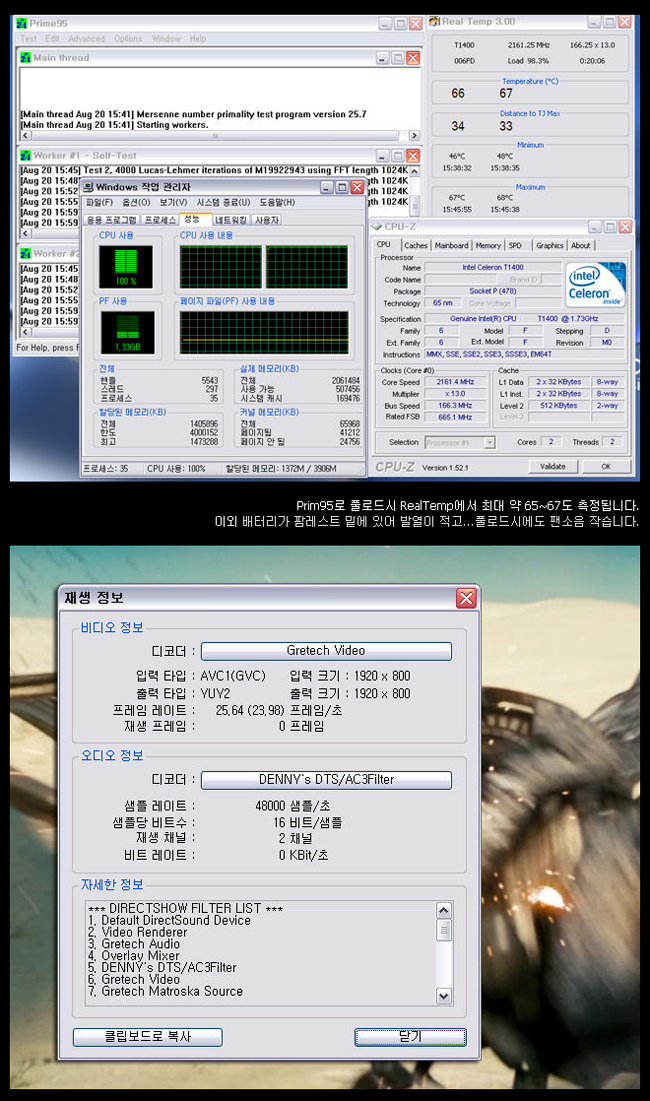
Task: Click the DENNY's DTS/AC3Filter decoder button
Action: point(326,779)
